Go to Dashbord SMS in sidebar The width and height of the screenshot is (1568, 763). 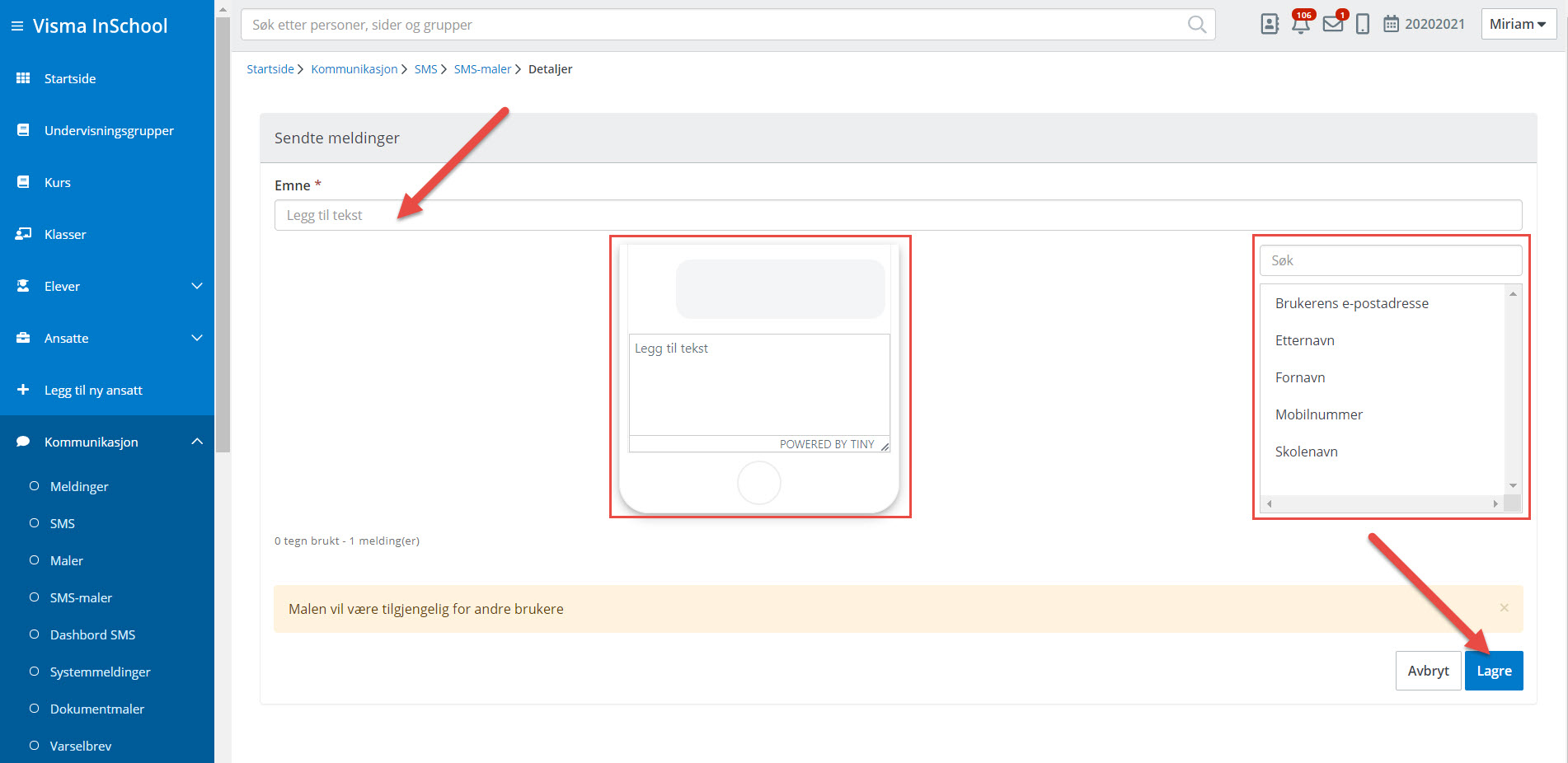[x=92, y=634]
